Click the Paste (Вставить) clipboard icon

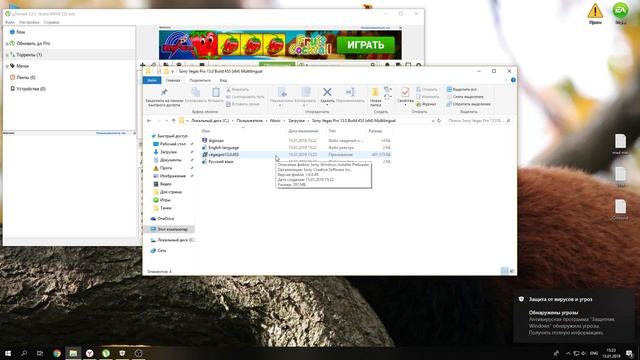pyautogui.click(x=216, y=93)
